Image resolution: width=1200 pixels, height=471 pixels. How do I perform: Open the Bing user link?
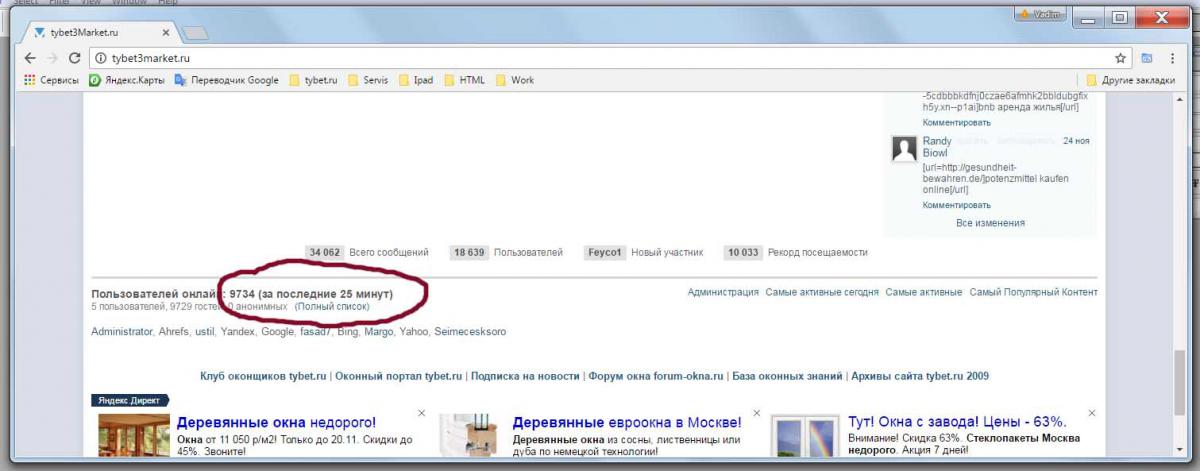(347, 331)
